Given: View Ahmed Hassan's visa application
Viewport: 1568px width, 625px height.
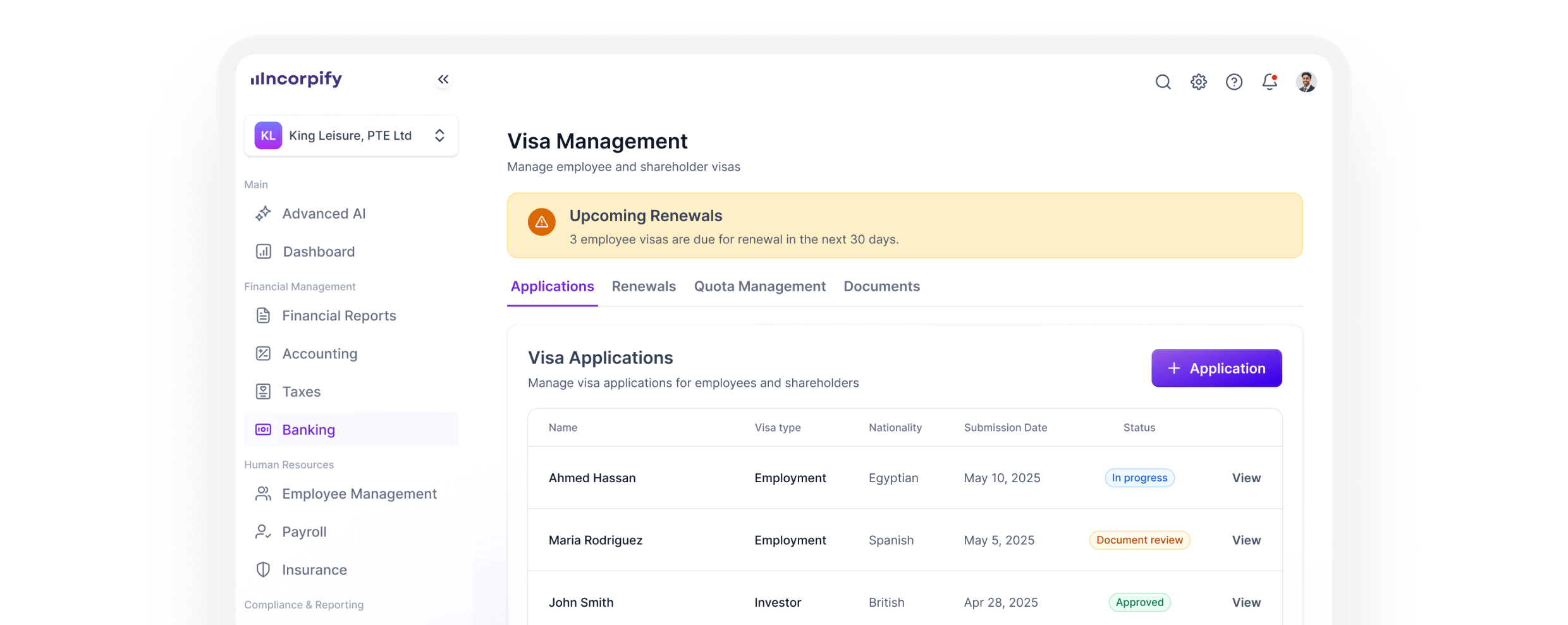Looking at the screenshot, I should [x=1246, y=478].
